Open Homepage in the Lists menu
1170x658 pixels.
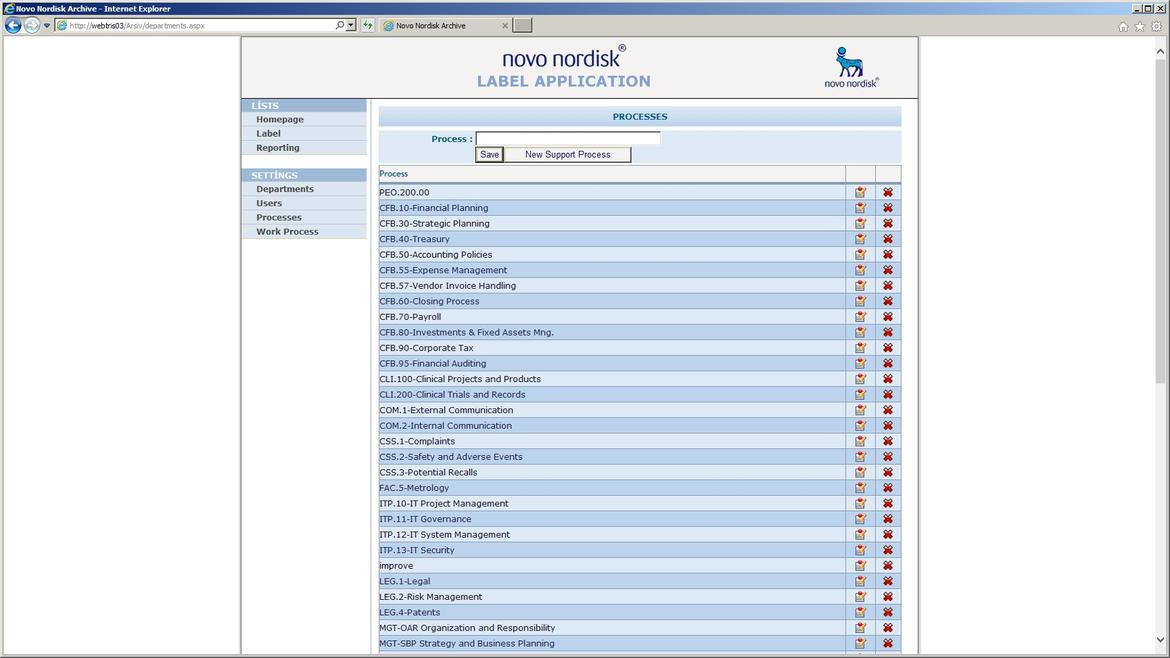coord(280,119)
